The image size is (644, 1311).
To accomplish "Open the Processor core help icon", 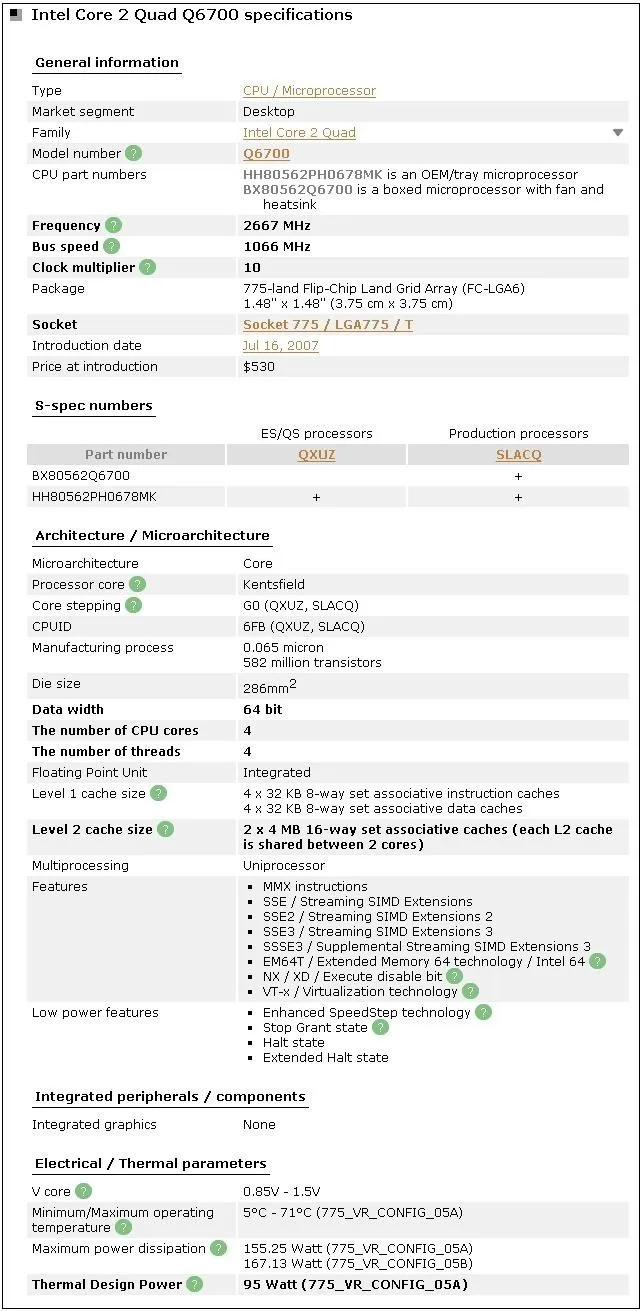I will coord(135,584).
